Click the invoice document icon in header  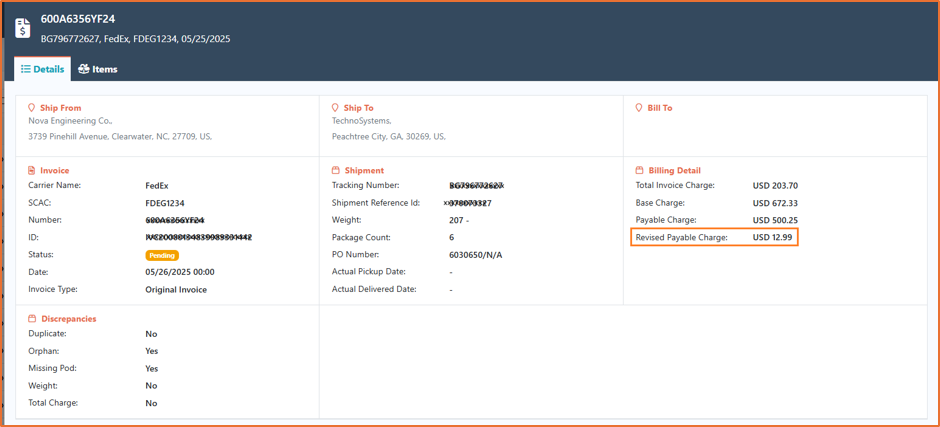tap(23, 28)
